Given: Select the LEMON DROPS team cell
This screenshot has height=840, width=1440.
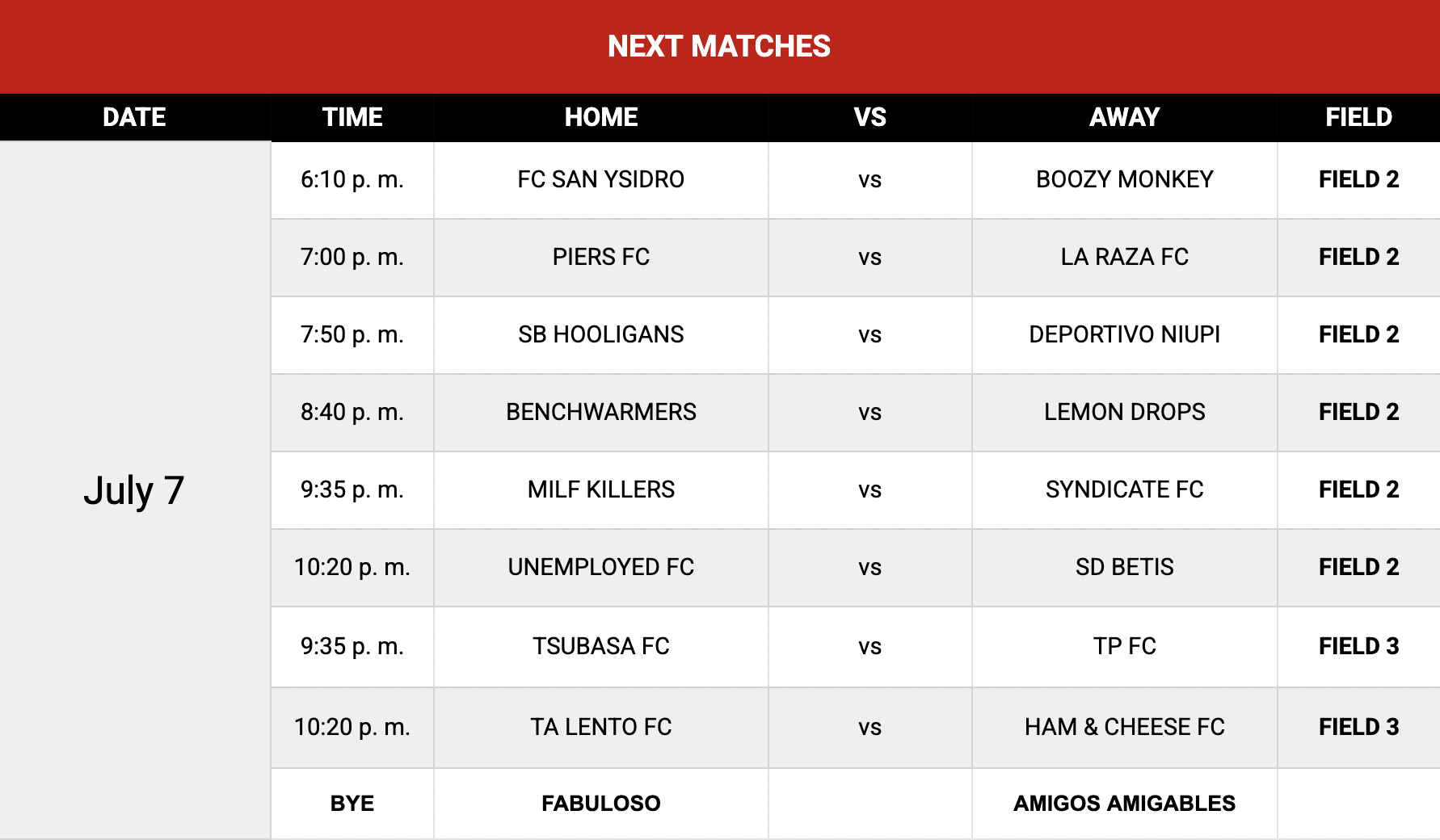Looking at the screenshot, I should click(x=1124, y=412).
